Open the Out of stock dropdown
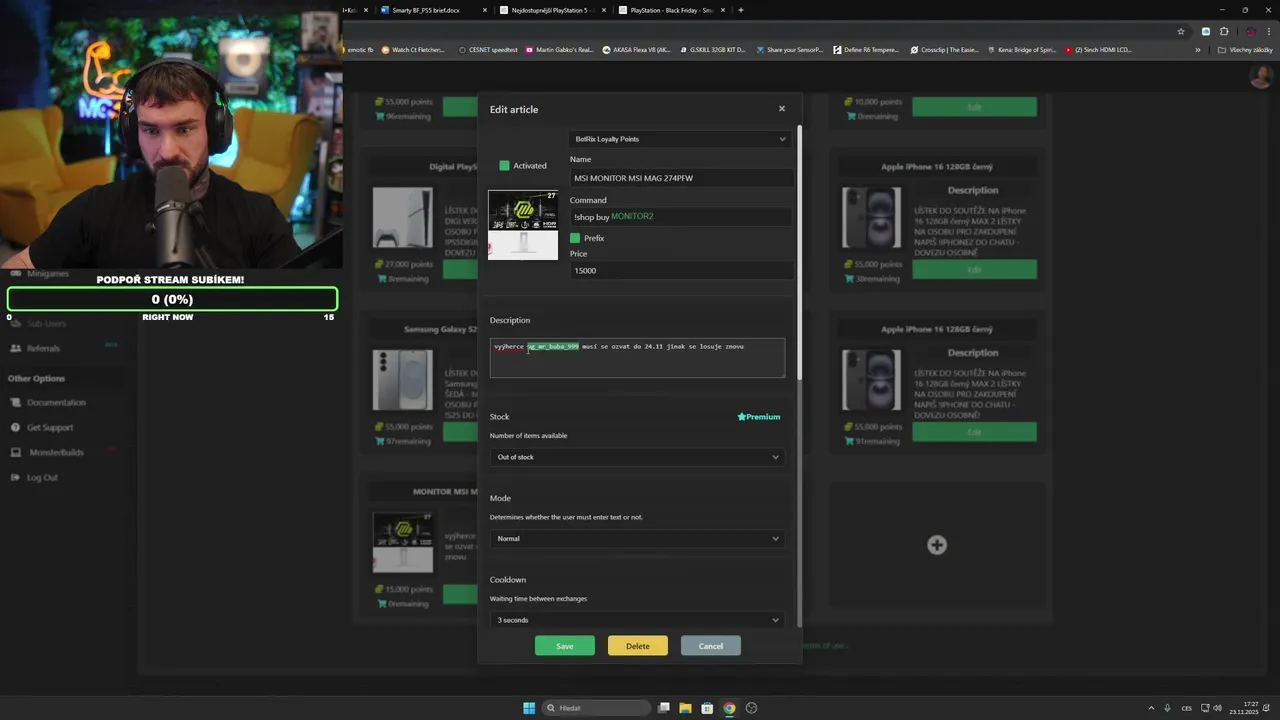 pyautogui.click(x=637, y=457)
